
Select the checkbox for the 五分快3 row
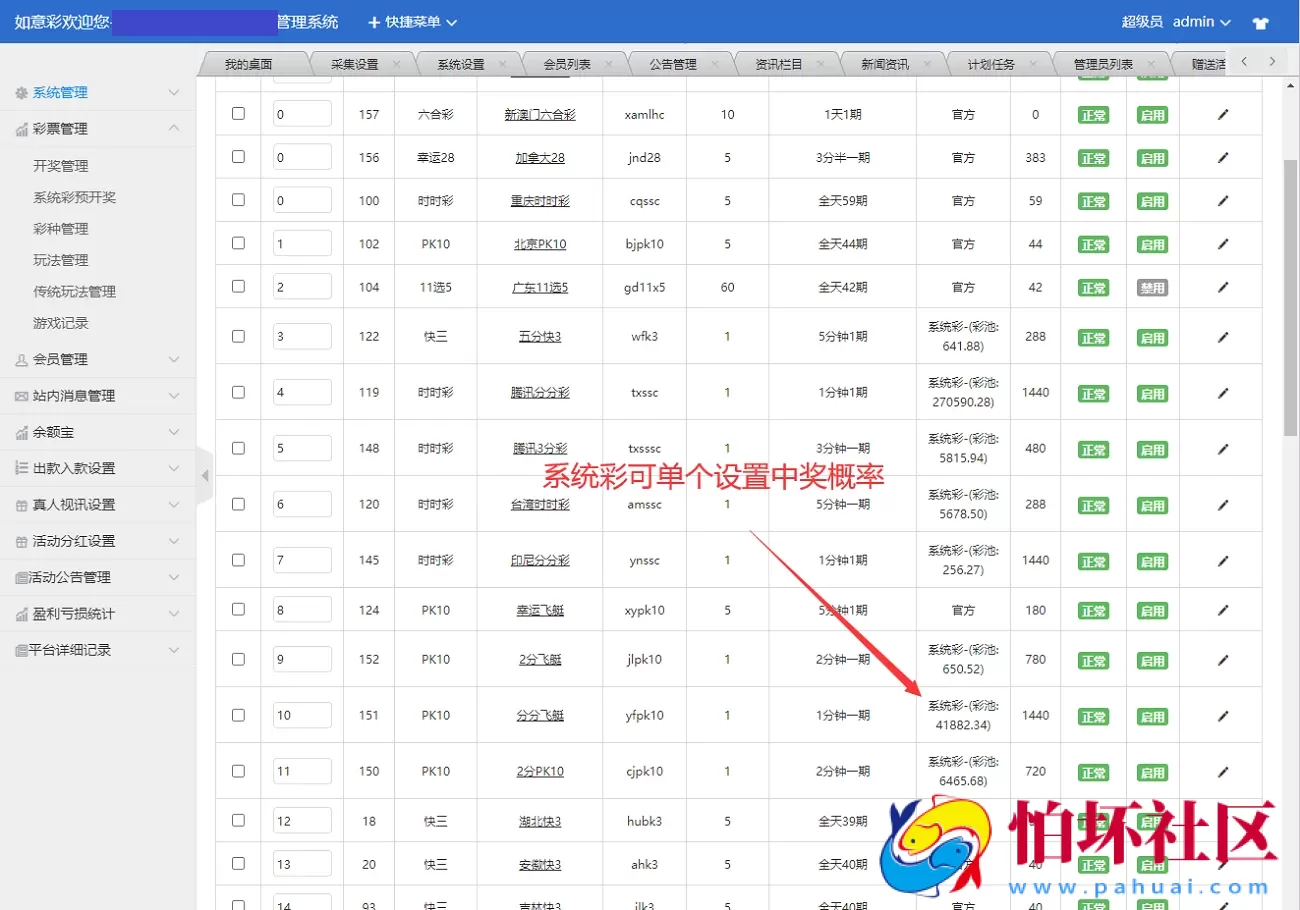click(x=237, y=335)
